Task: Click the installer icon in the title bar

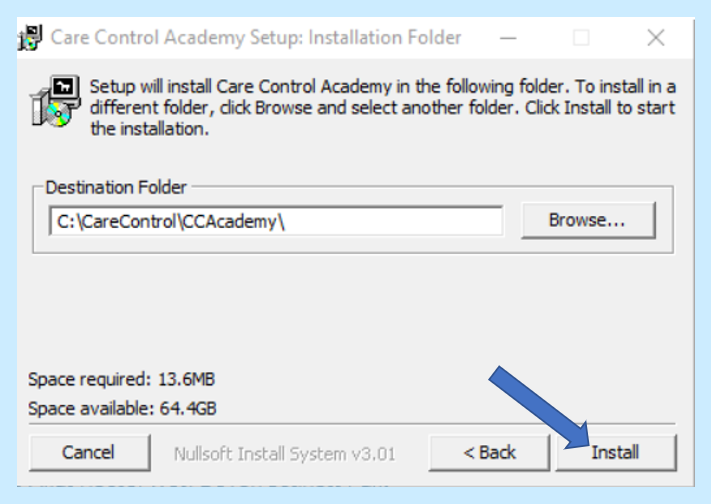Action: pos(30,38)
